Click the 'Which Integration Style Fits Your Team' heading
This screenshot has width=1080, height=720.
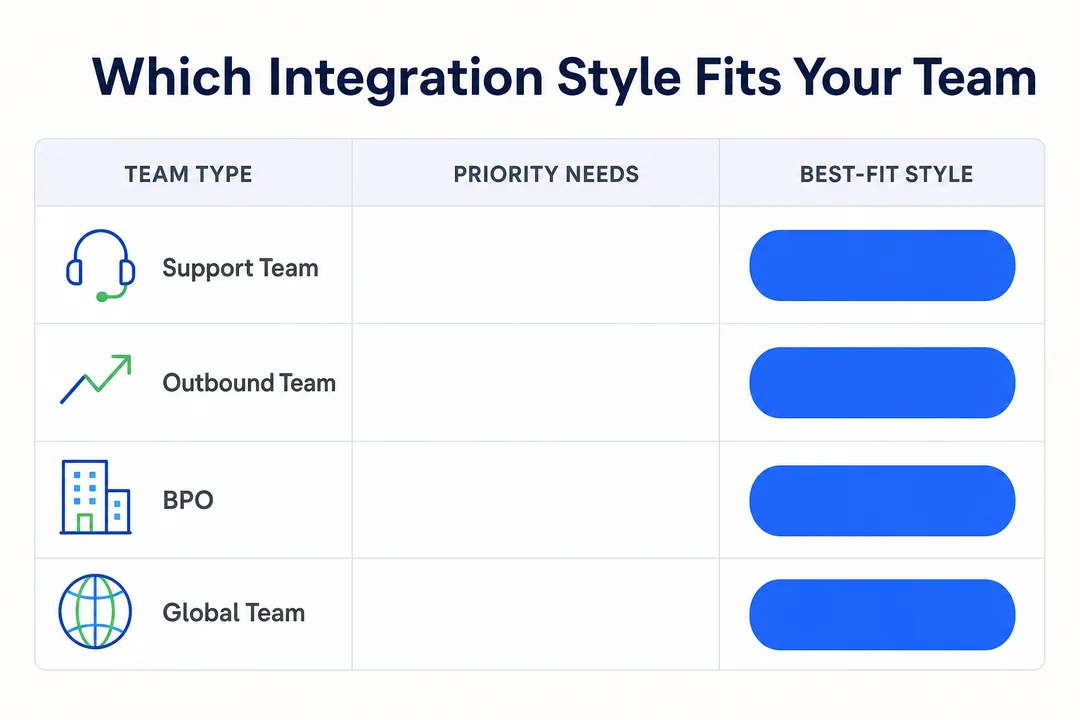[564, 77]
